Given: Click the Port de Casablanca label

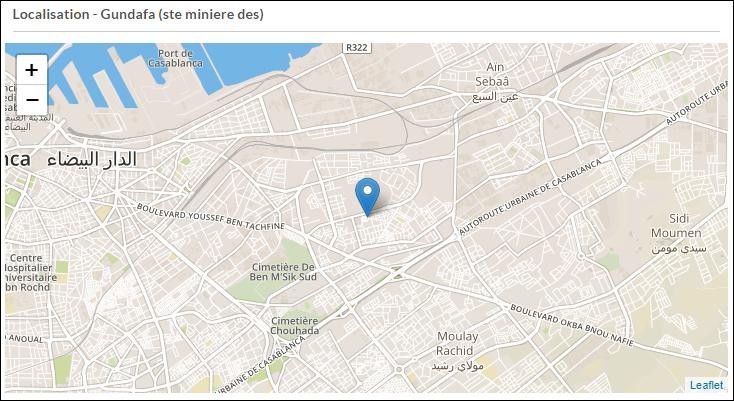Looking at the screenshot, I should tap(175, 58).
